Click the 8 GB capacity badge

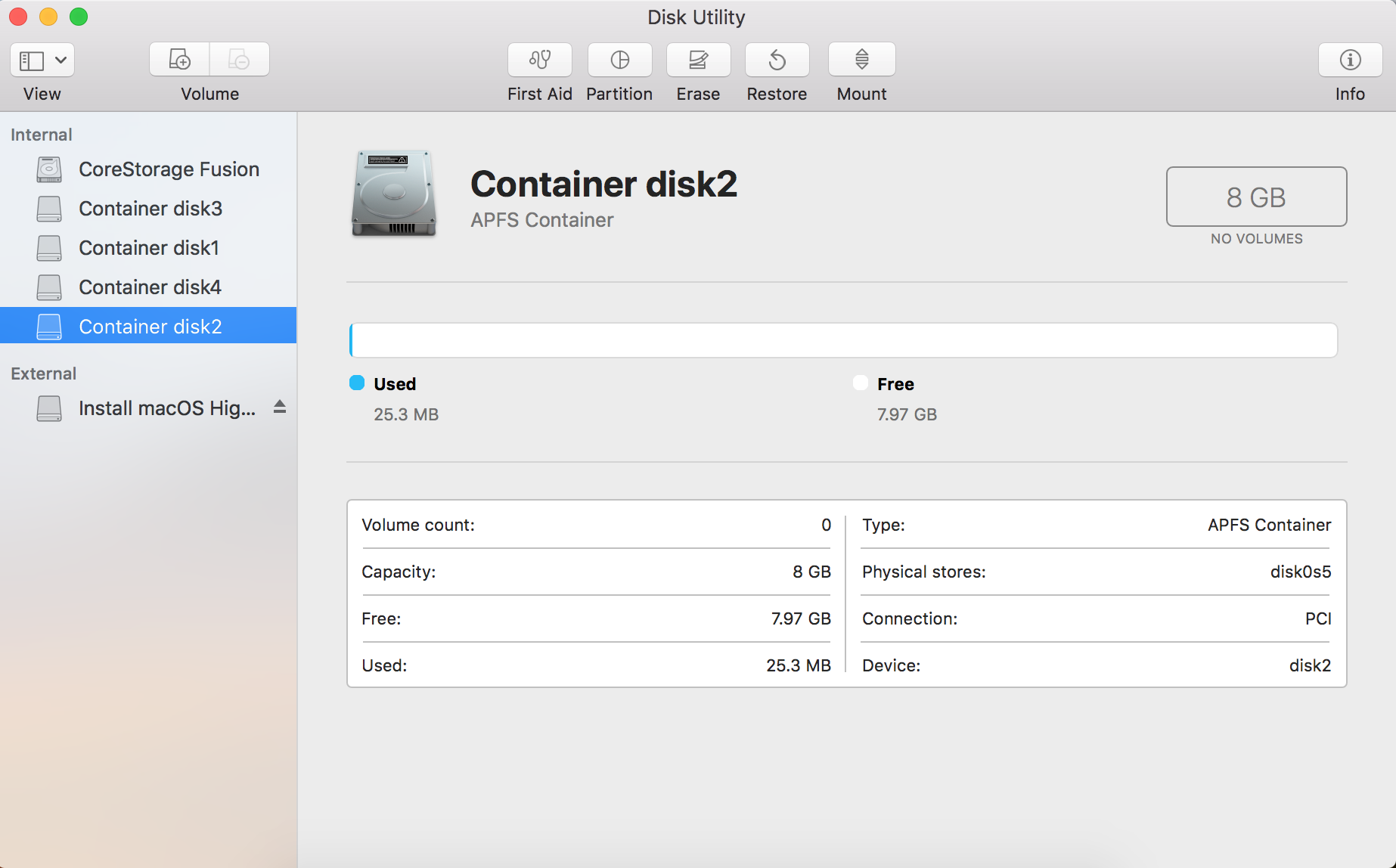[1256, 197]
